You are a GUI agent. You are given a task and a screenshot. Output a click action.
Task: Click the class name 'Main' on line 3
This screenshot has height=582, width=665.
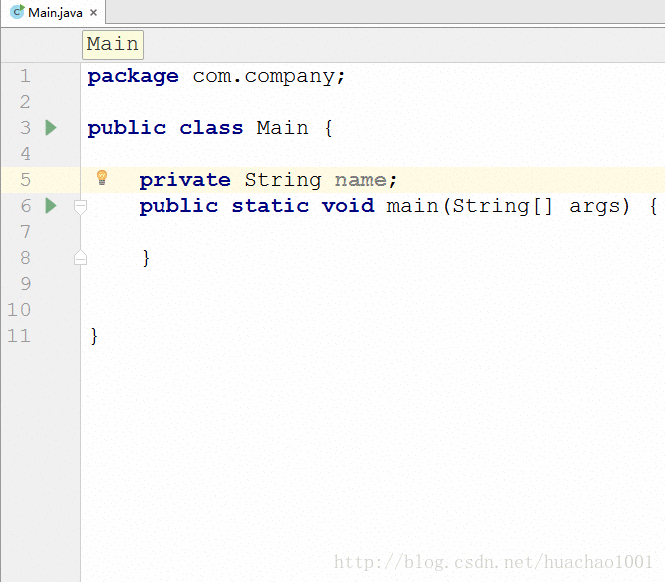click(x=282, y=128)
